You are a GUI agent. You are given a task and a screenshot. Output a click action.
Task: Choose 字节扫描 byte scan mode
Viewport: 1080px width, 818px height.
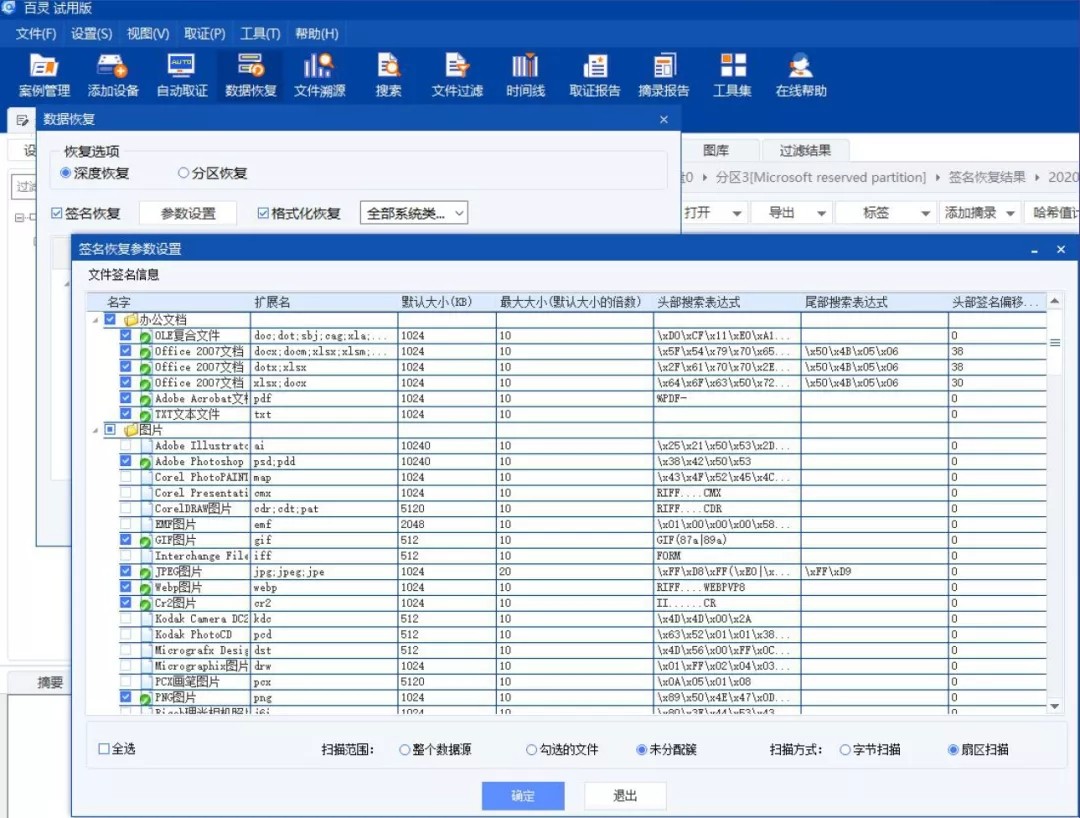845,750
